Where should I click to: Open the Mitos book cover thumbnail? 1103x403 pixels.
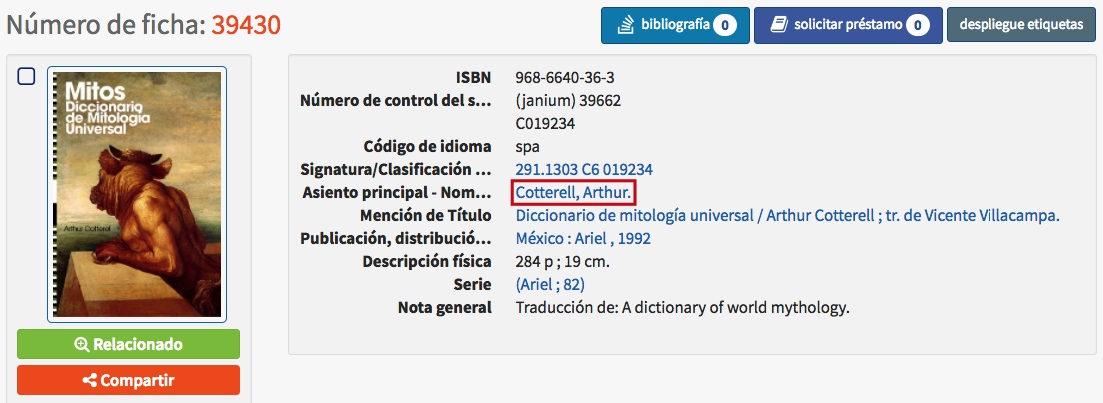tap(137, 194)
